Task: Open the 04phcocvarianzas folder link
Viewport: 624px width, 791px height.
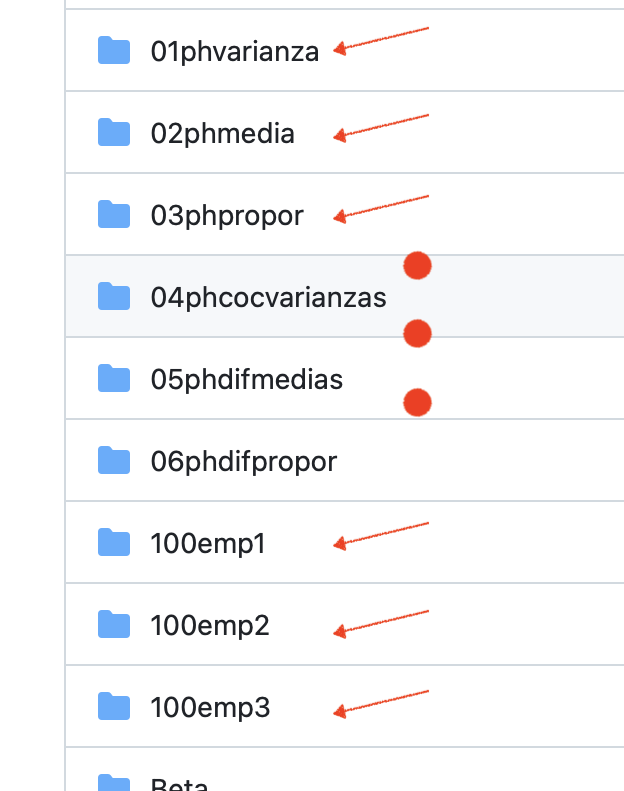Action: coord(268,297)
